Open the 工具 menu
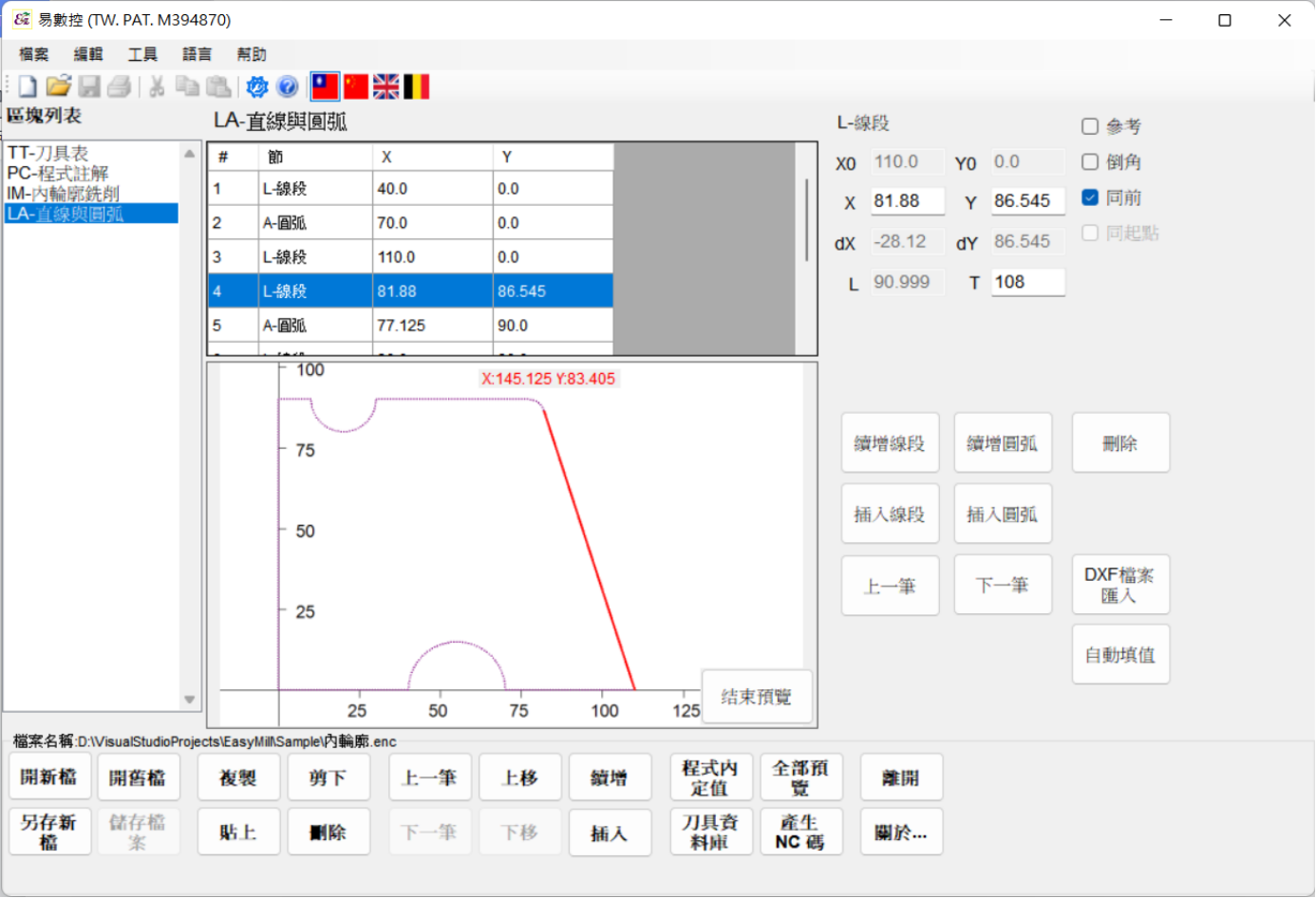This screenshot has width=1316, height=898. pos(142,55)
